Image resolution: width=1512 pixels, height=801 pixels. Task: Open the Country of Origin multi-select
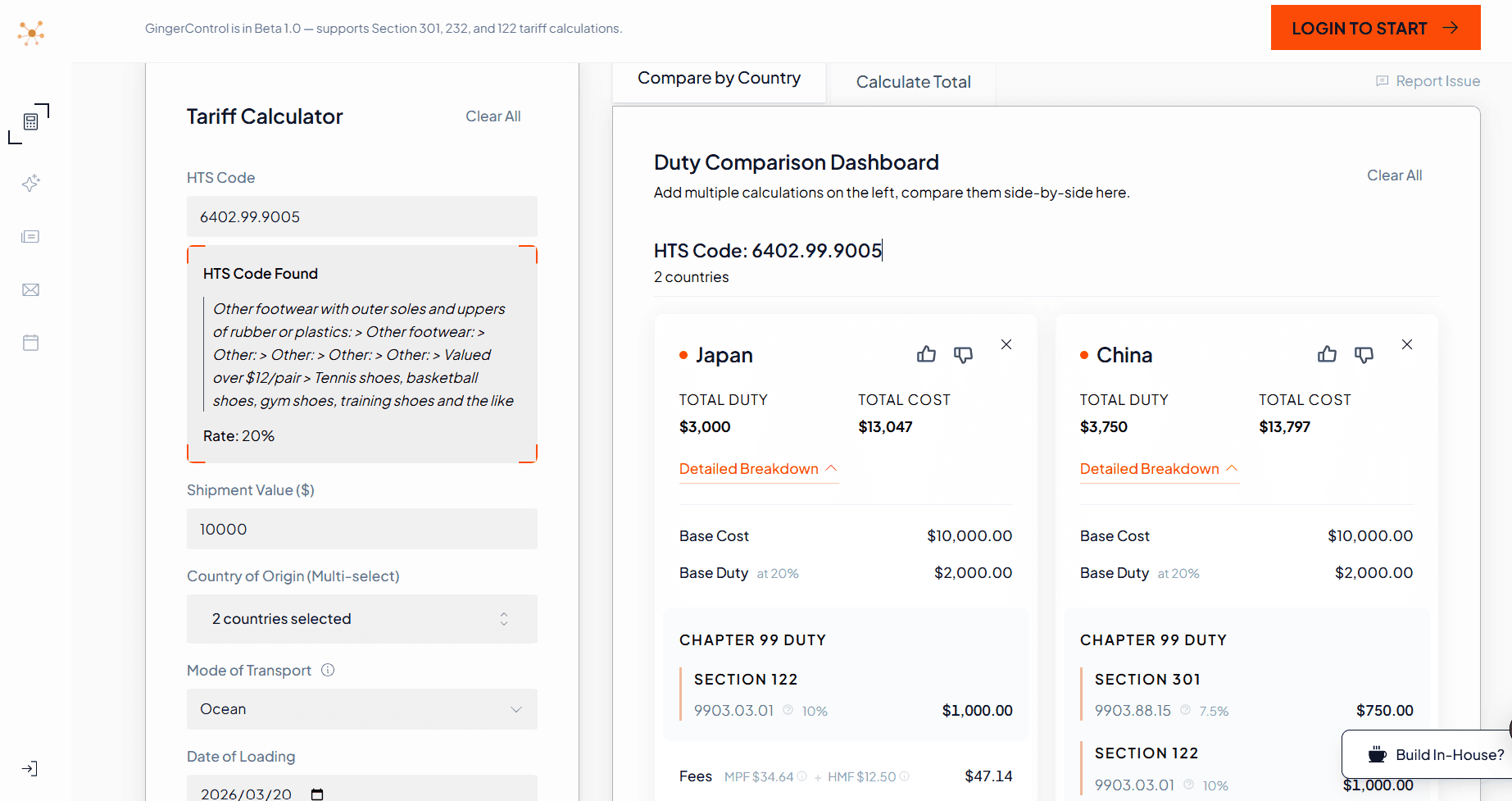coord(362,619)
